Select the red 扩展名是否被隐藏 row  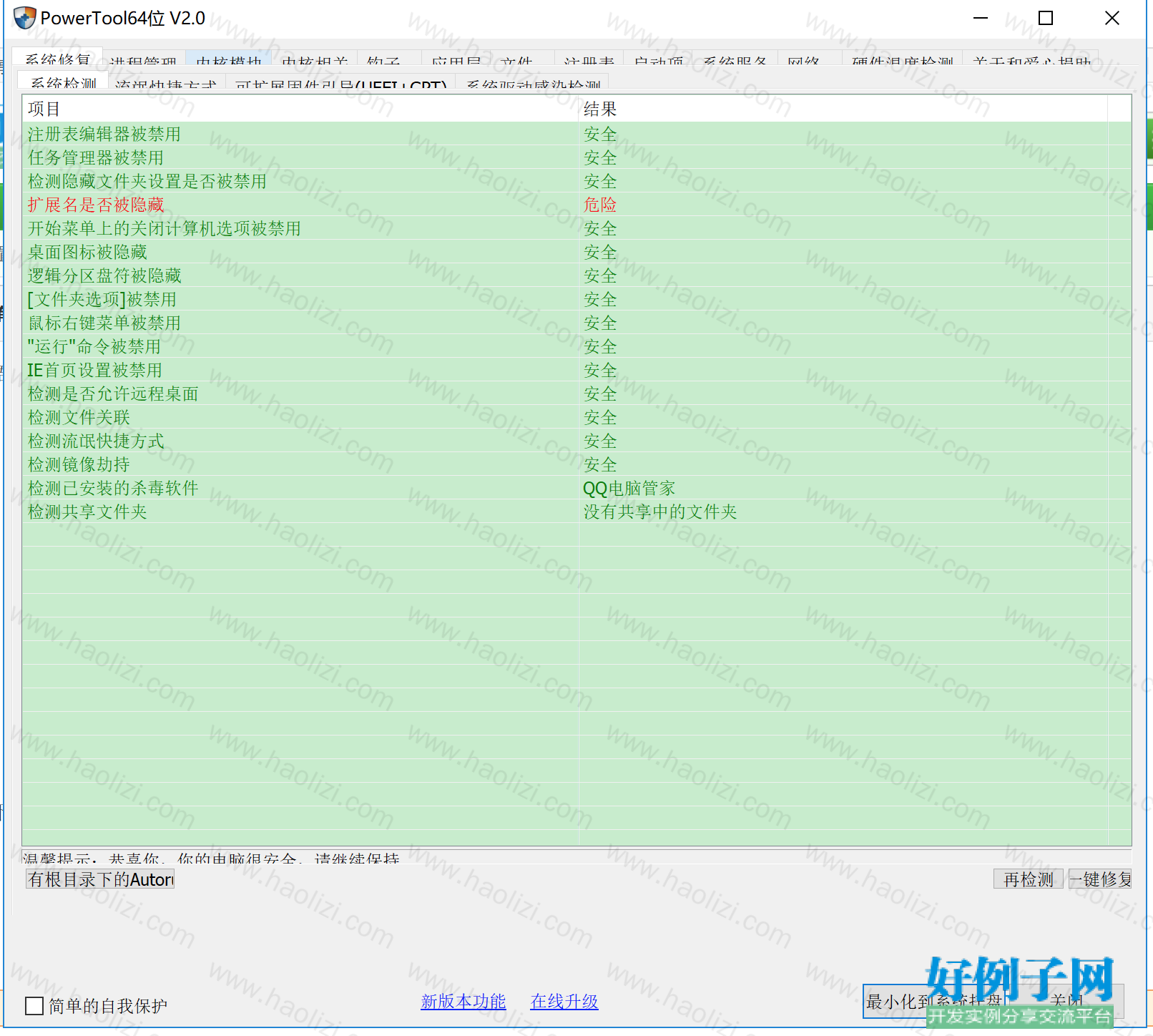click(576, 205)
